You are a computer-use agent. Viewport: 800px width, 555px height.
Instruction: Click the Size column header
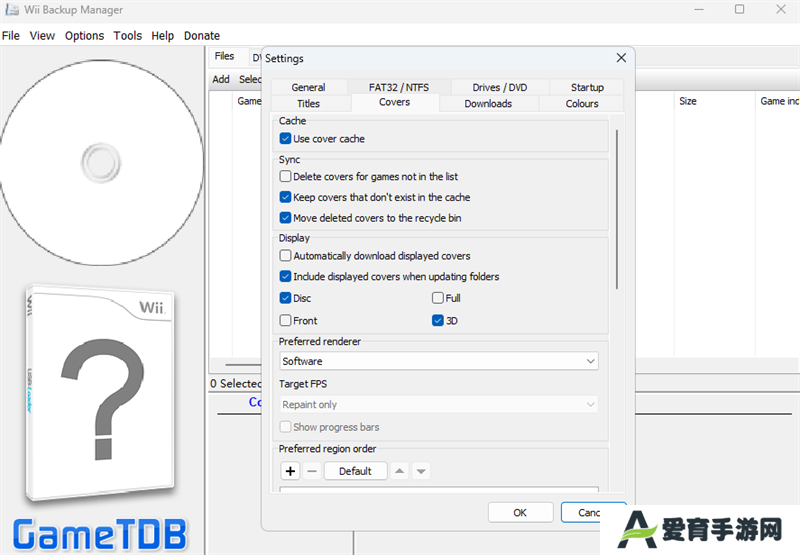[714, 101]
